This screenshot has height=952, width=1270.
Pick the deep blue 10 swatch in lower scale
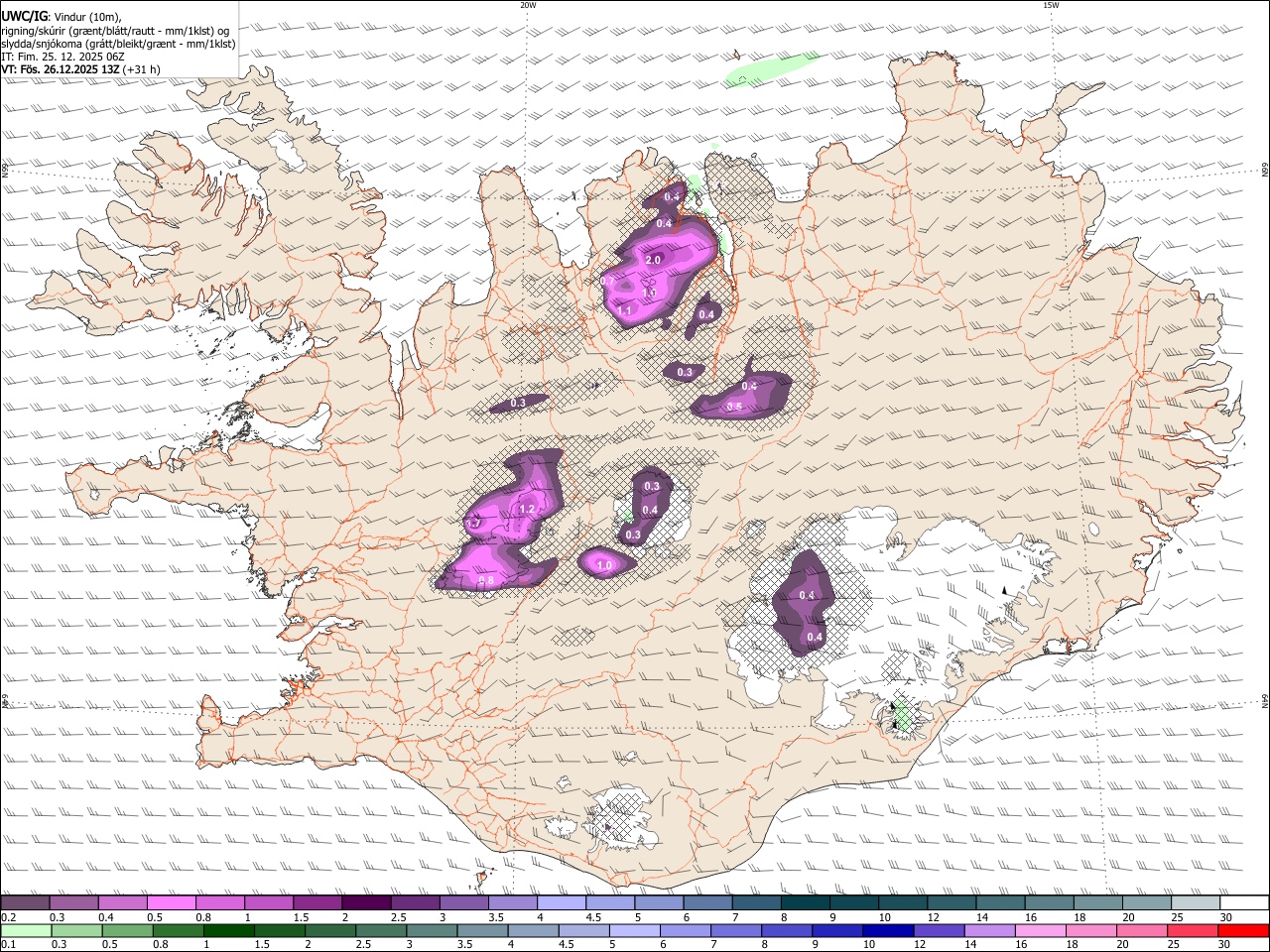point(888,930)
